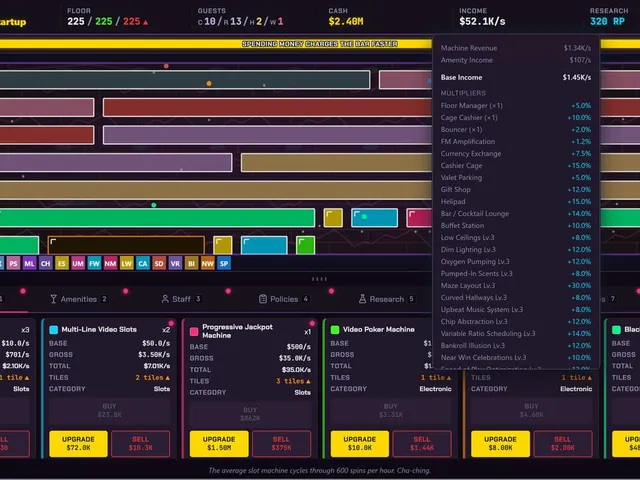The height and width of the screenshot is (480, 640).
Task: Click the cocktail glass Amenities icon
Action: click(53, 299)
